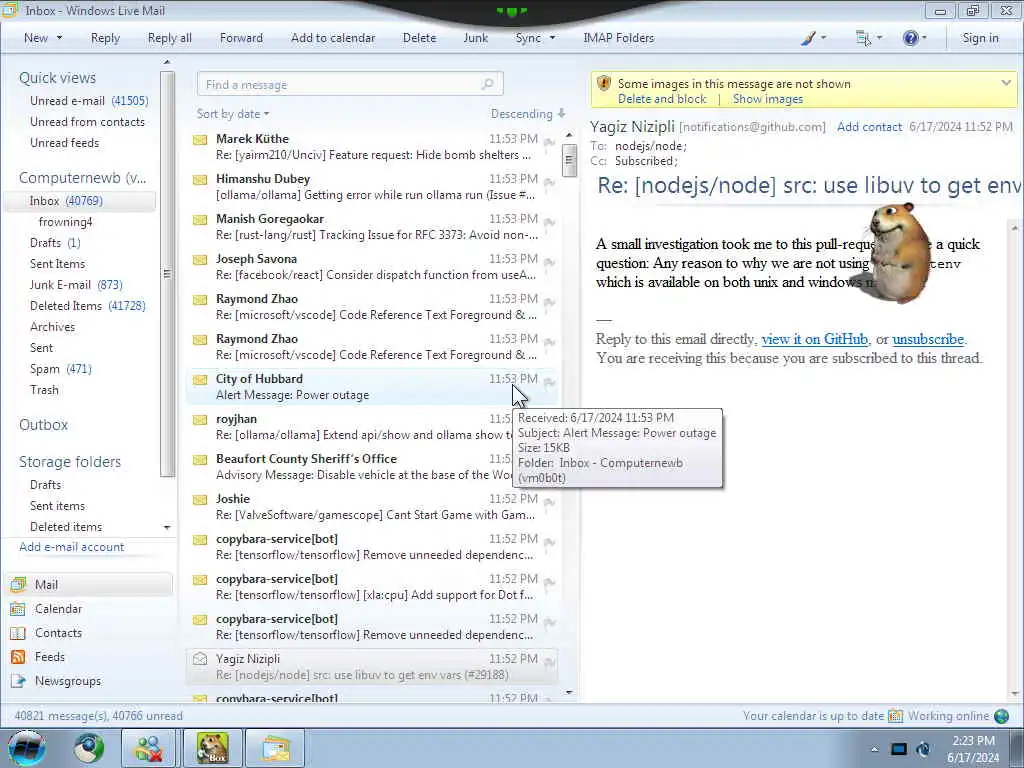This screenshot has height=768, width=1024.
Task: Click Add to calendar
Action: click(x=333, y=38)
